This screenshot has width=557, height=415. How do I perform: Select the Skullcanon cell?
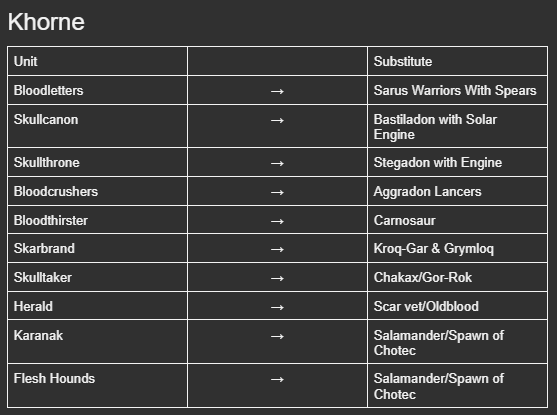97,126
